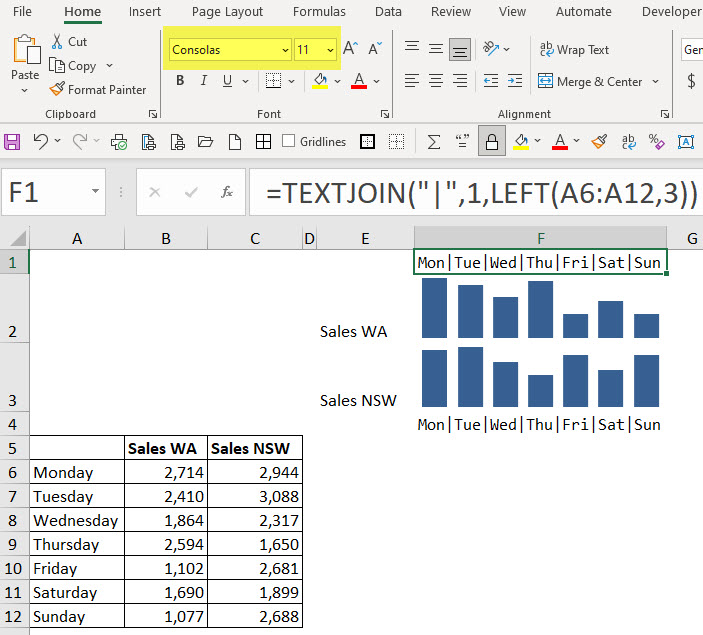This screenshot has height=635, width=703.
Task: Toggle Wrap Text for the cell
Action: 574,49
